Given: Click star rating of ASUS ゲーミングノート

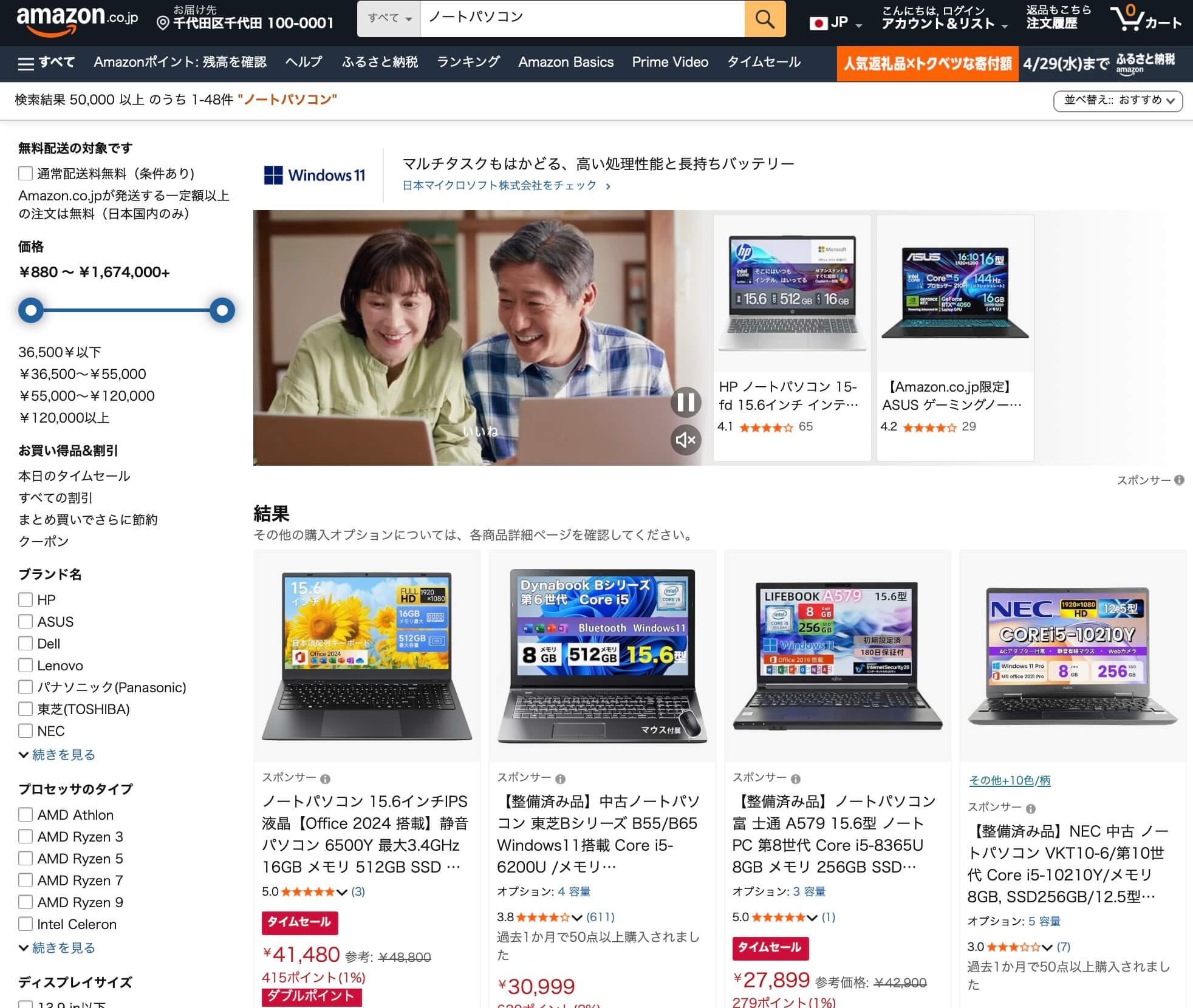Looking at the screenshot, I should tap(929, 427).
